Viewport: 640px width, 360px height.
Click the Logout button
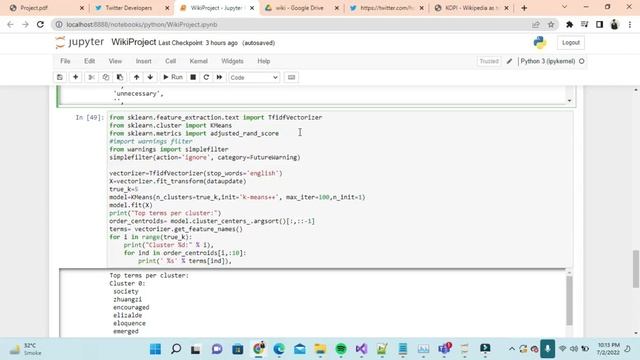click(x=571, y=42)
